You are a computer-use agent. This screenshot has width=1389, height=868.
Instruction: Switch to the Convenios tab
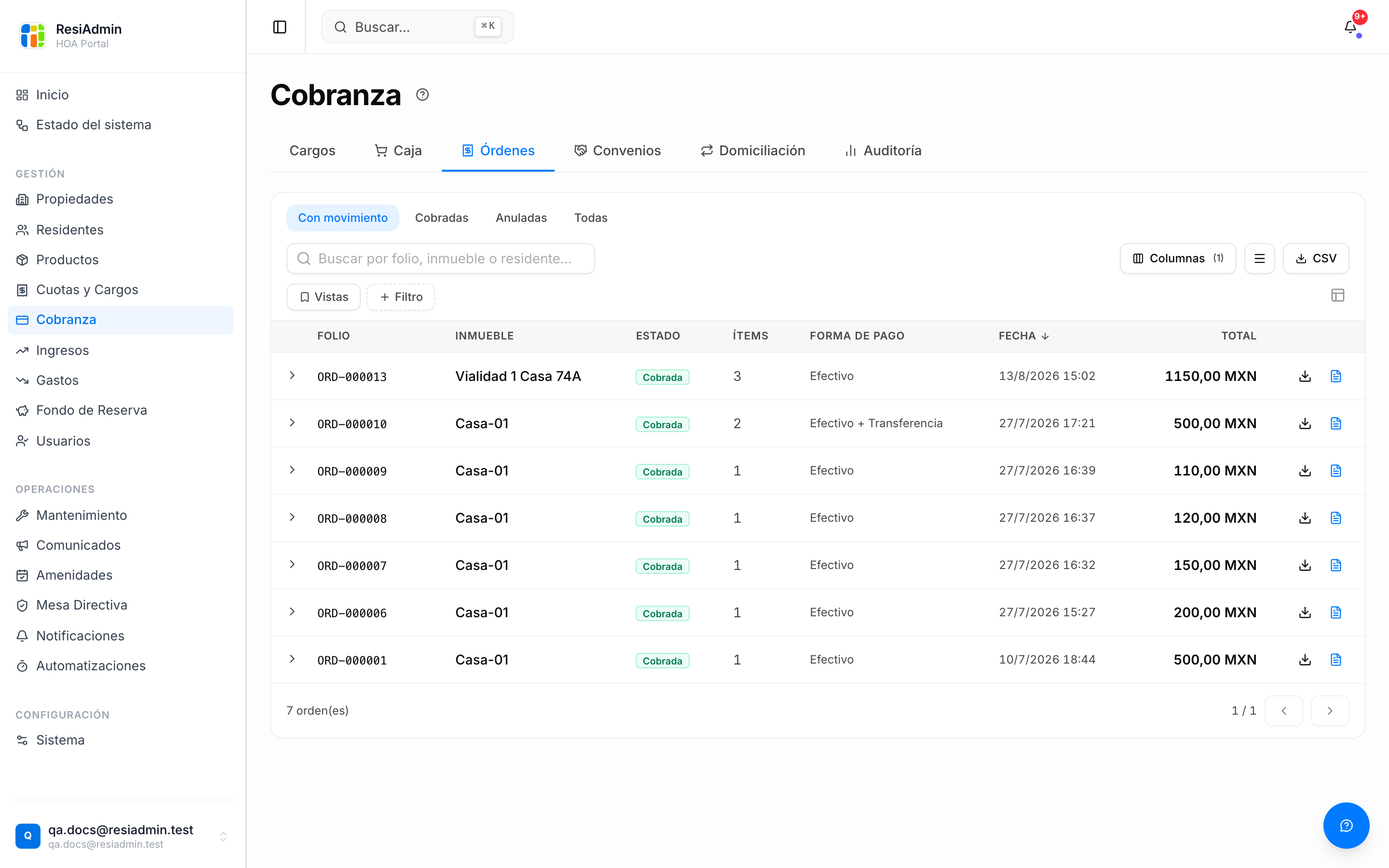tap(618, 150)
